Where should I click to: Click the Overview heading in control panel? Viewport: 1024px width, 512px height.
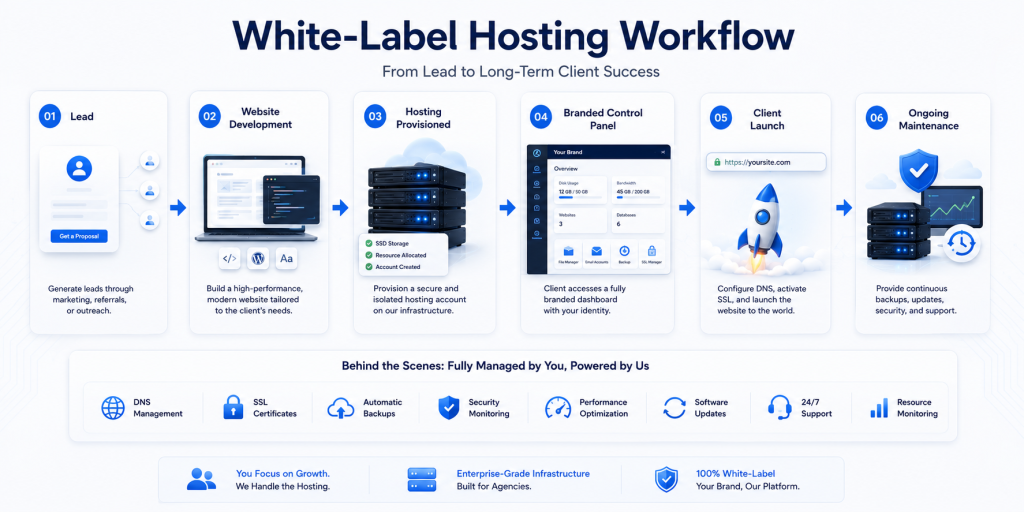tap(566, 168)
